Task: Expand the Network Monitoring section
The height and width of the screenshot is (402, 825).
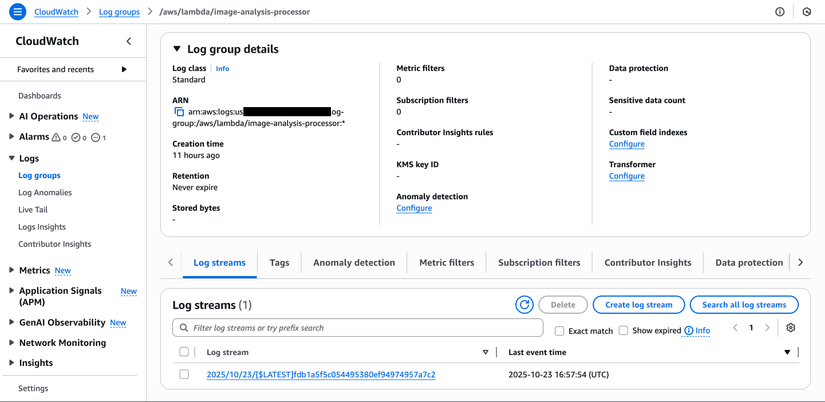Action: 12,343
